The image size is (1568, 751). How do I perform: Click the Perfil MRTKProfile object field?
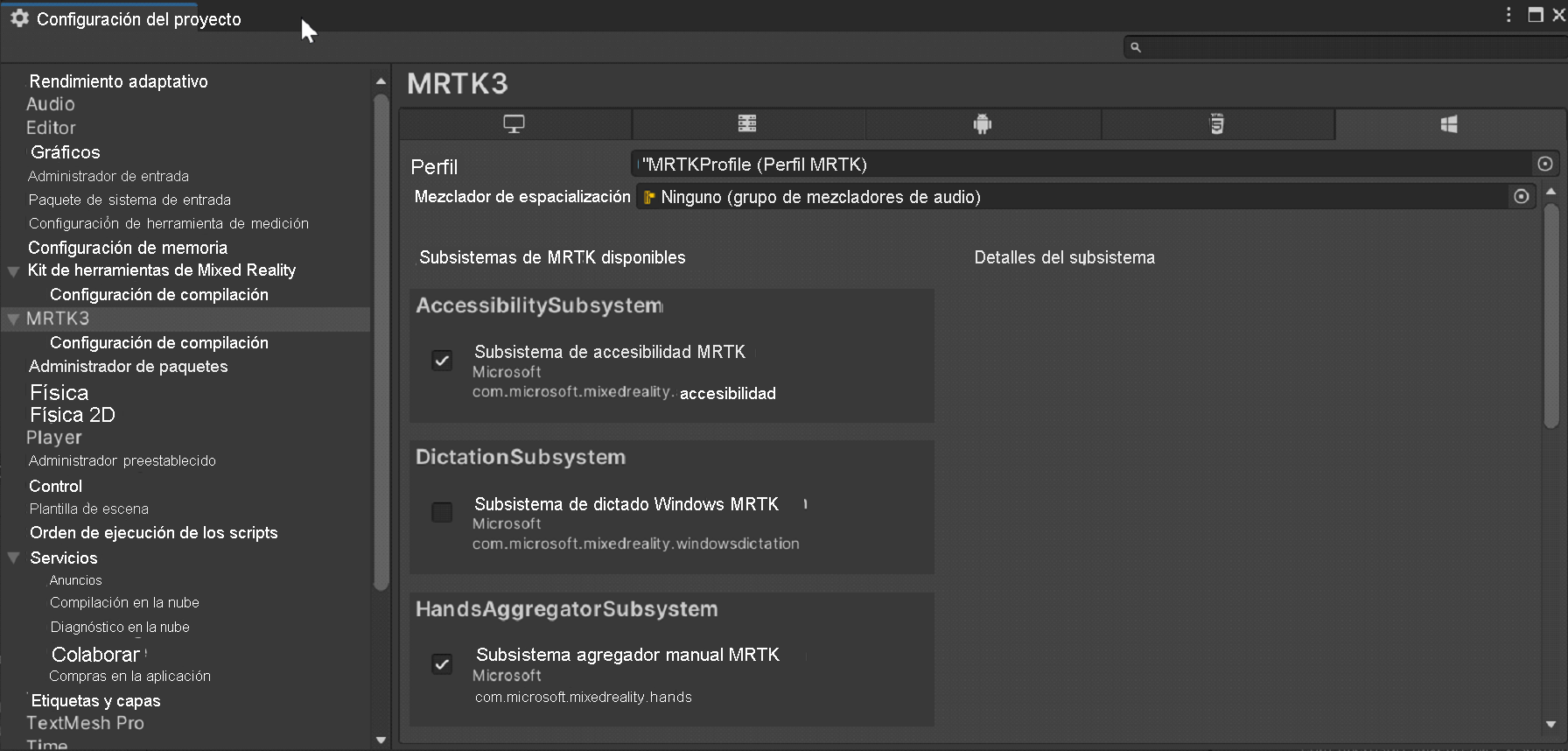coord(1081,164)
